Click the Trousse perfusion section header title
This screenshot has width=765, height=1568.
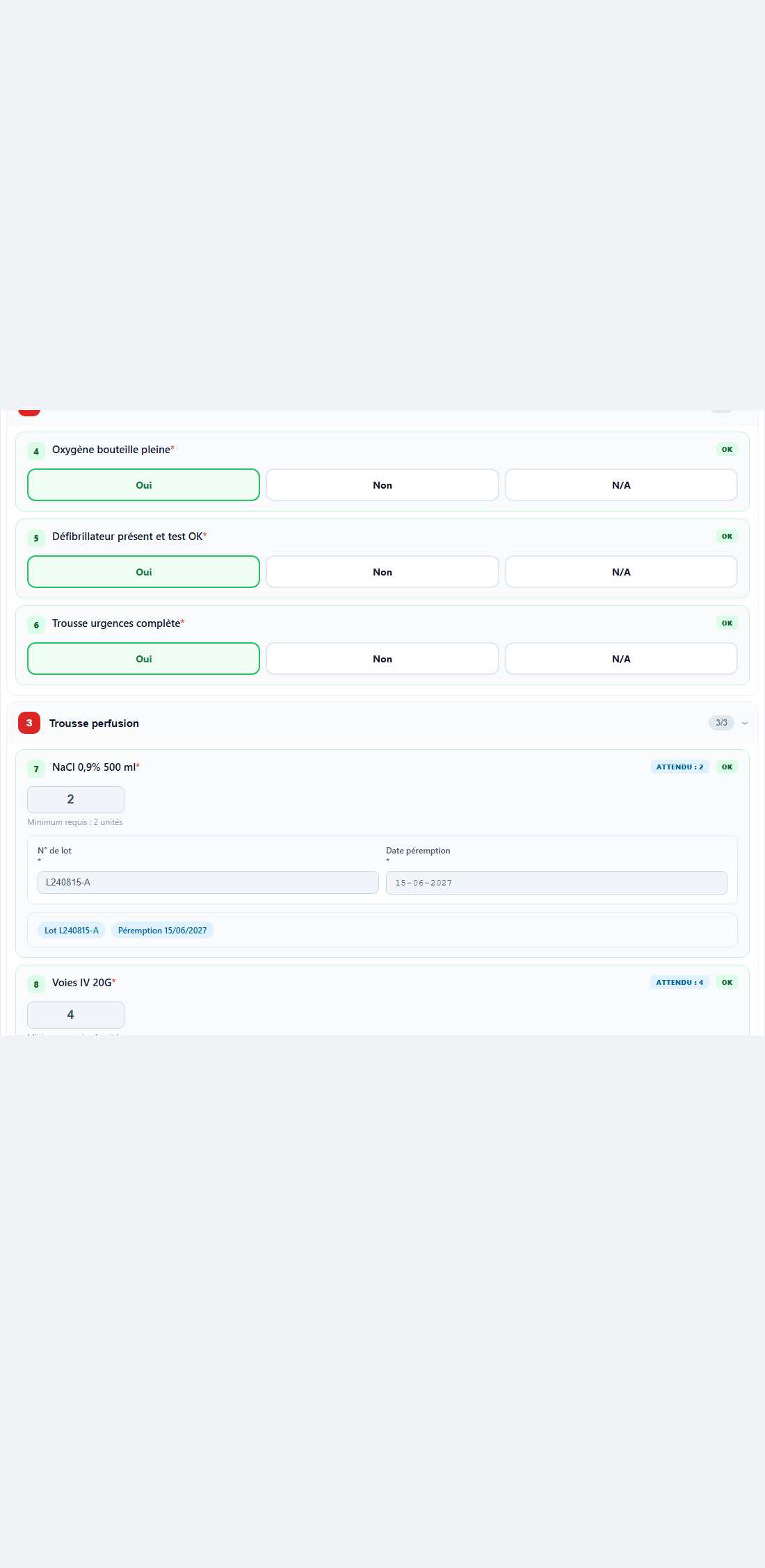tap(94, 724)
